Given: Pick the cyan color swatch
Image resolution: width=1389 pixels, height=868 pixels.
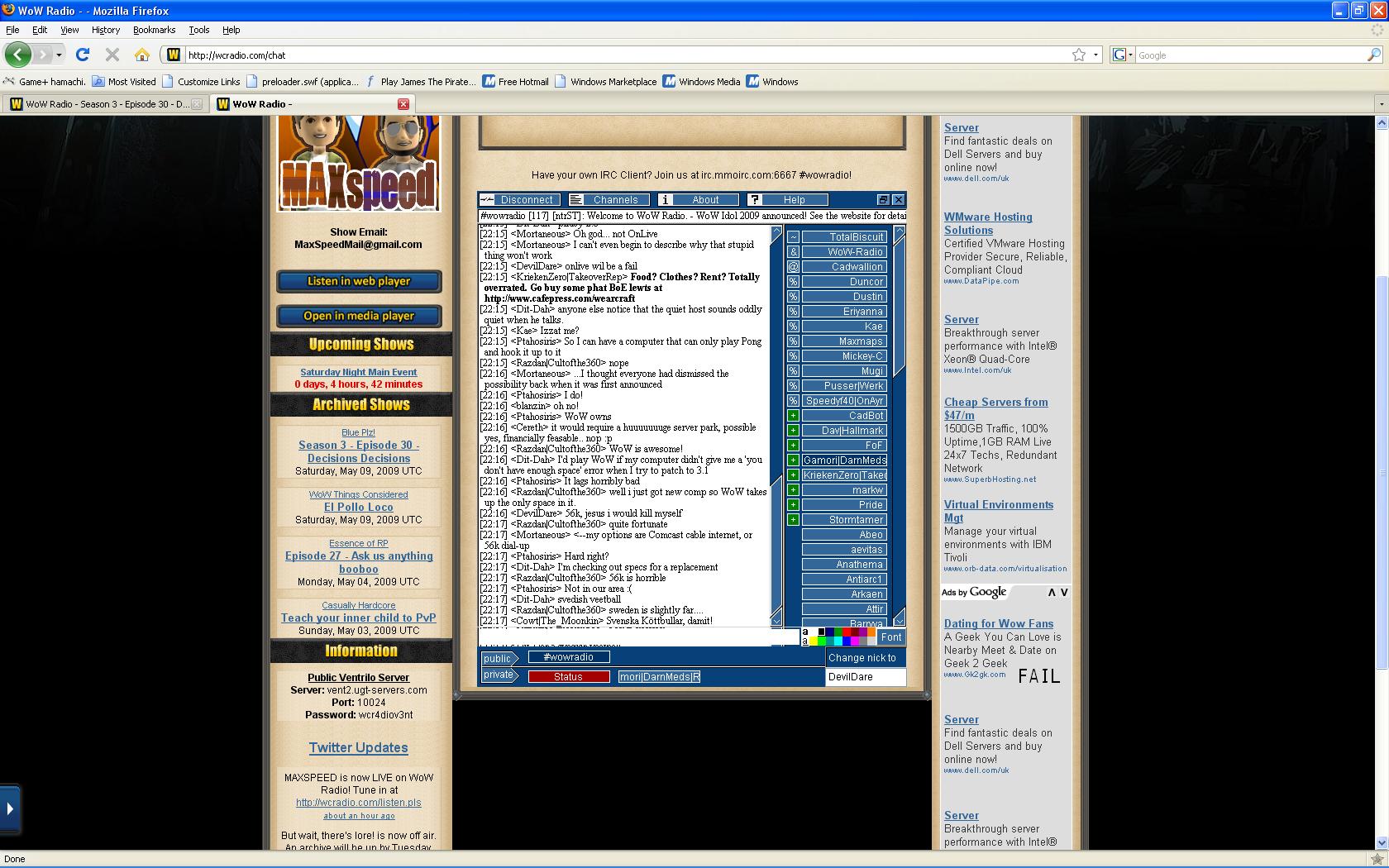Looking at the screenshot, I should click(838, 641).
